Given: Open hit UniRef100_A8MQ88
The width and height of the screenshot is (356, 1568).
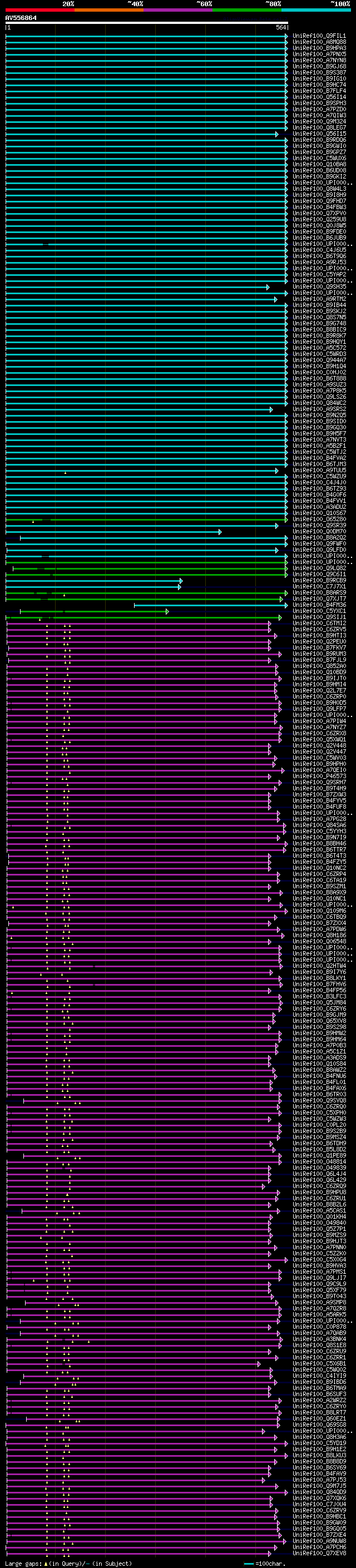Looking at the screenshot, I should (319, 42).
